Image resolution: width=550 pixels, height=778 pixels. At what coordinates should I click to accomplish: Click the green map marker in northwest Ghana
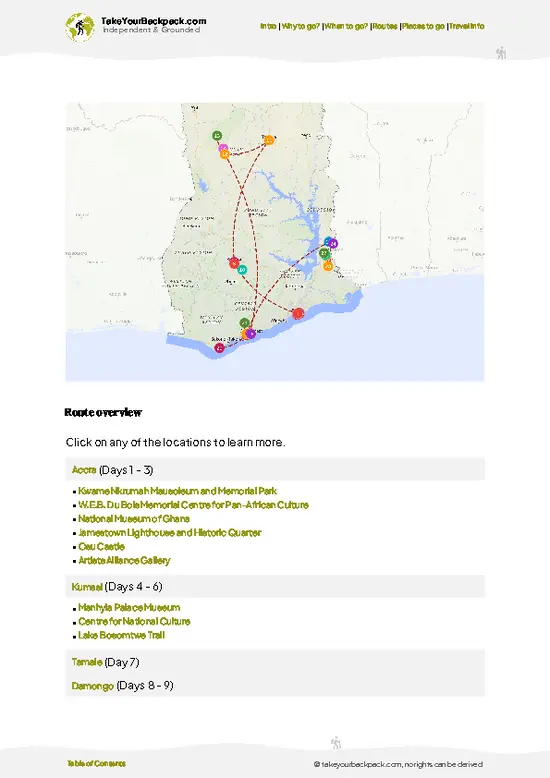coord(217,135)
